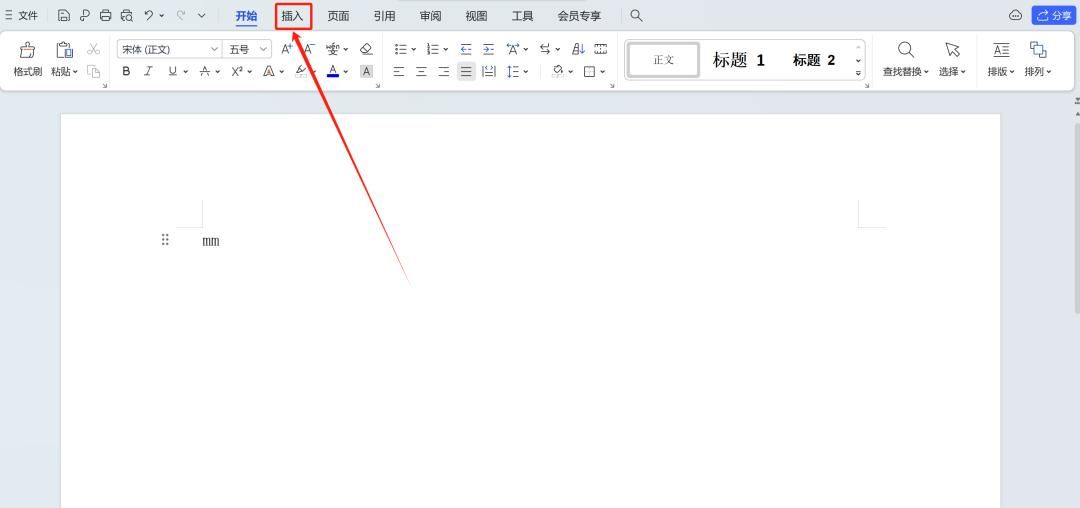Open the 工具 tab
Viewport: 1080px width, 508px height.
tap(523, 16)
